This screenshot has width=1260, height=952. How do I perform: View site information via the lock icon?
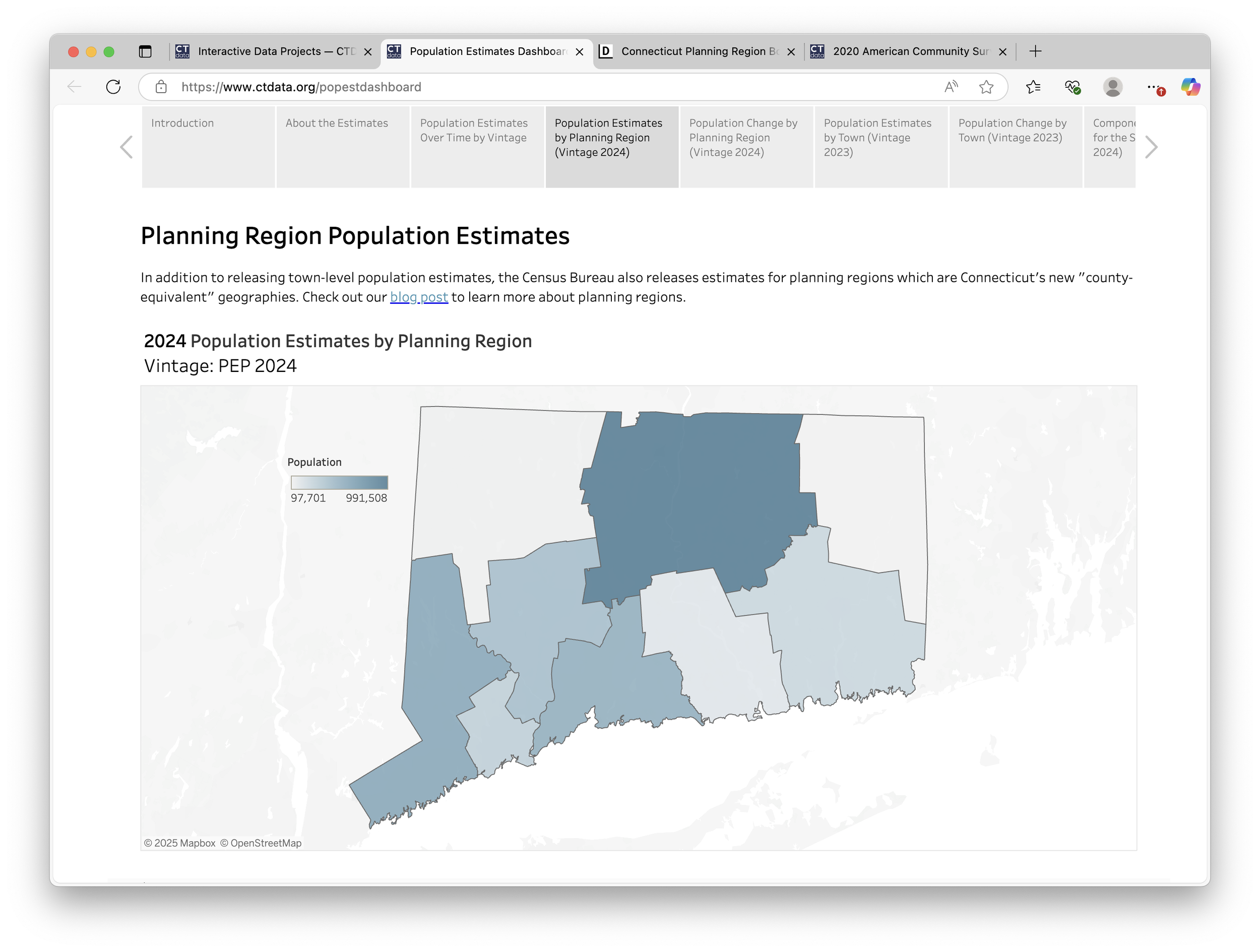click(x=162, y=87)
